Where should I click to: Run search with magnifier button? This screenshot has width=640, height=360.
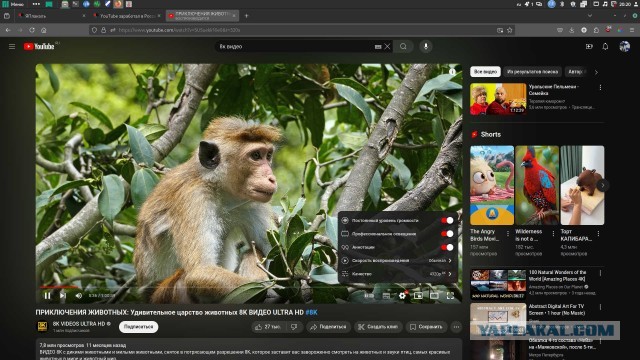point(403,47)
